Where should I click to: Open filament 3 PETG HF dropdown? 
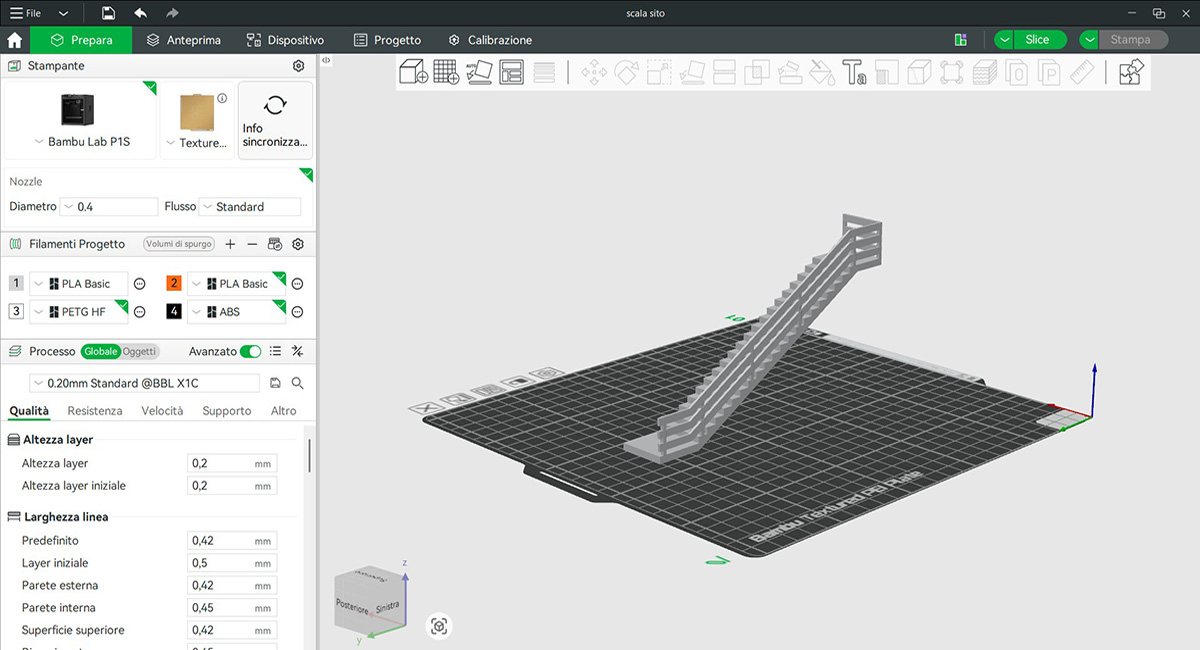point(79,312)
